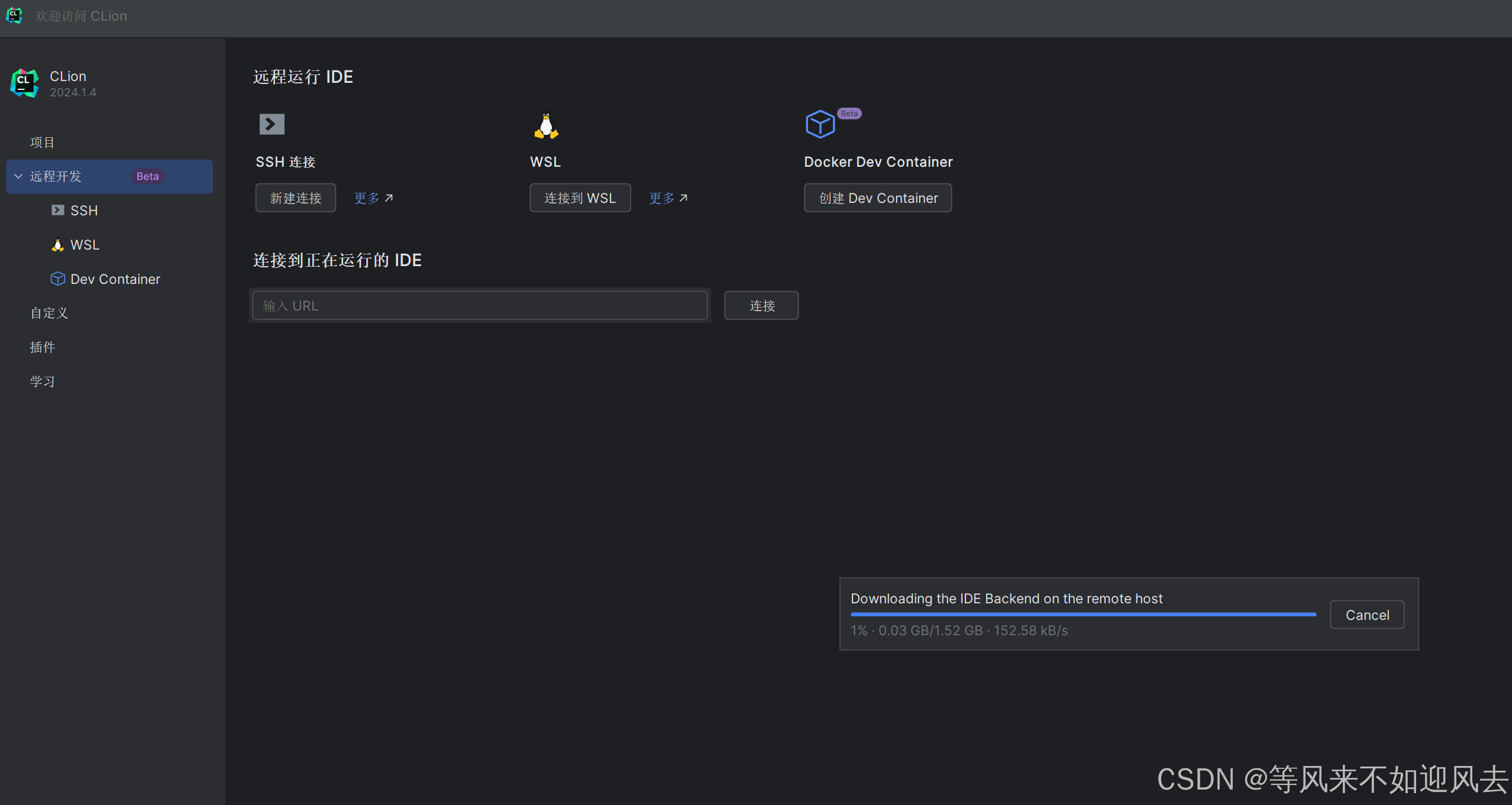The width and height of the screenshot is (1512, 805).
Task: Open the 学习 section
Action: click(43, 382)
